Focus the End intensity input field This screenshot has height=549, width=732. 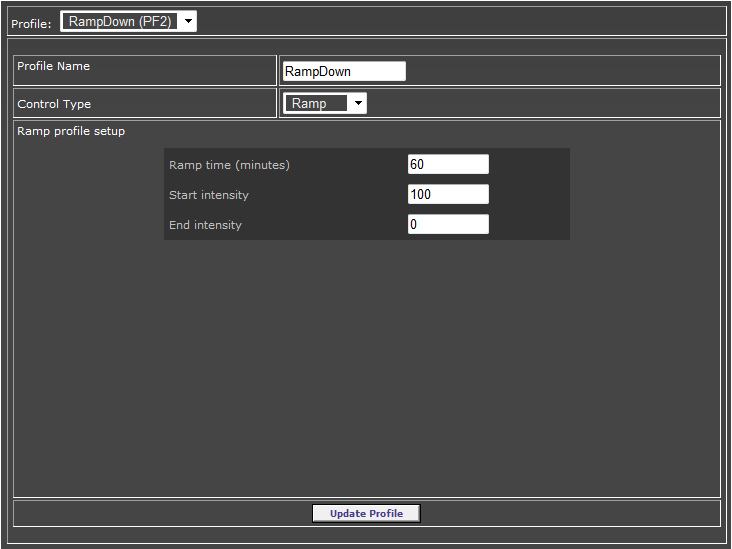pyautogui.click(x=448, y=224)
